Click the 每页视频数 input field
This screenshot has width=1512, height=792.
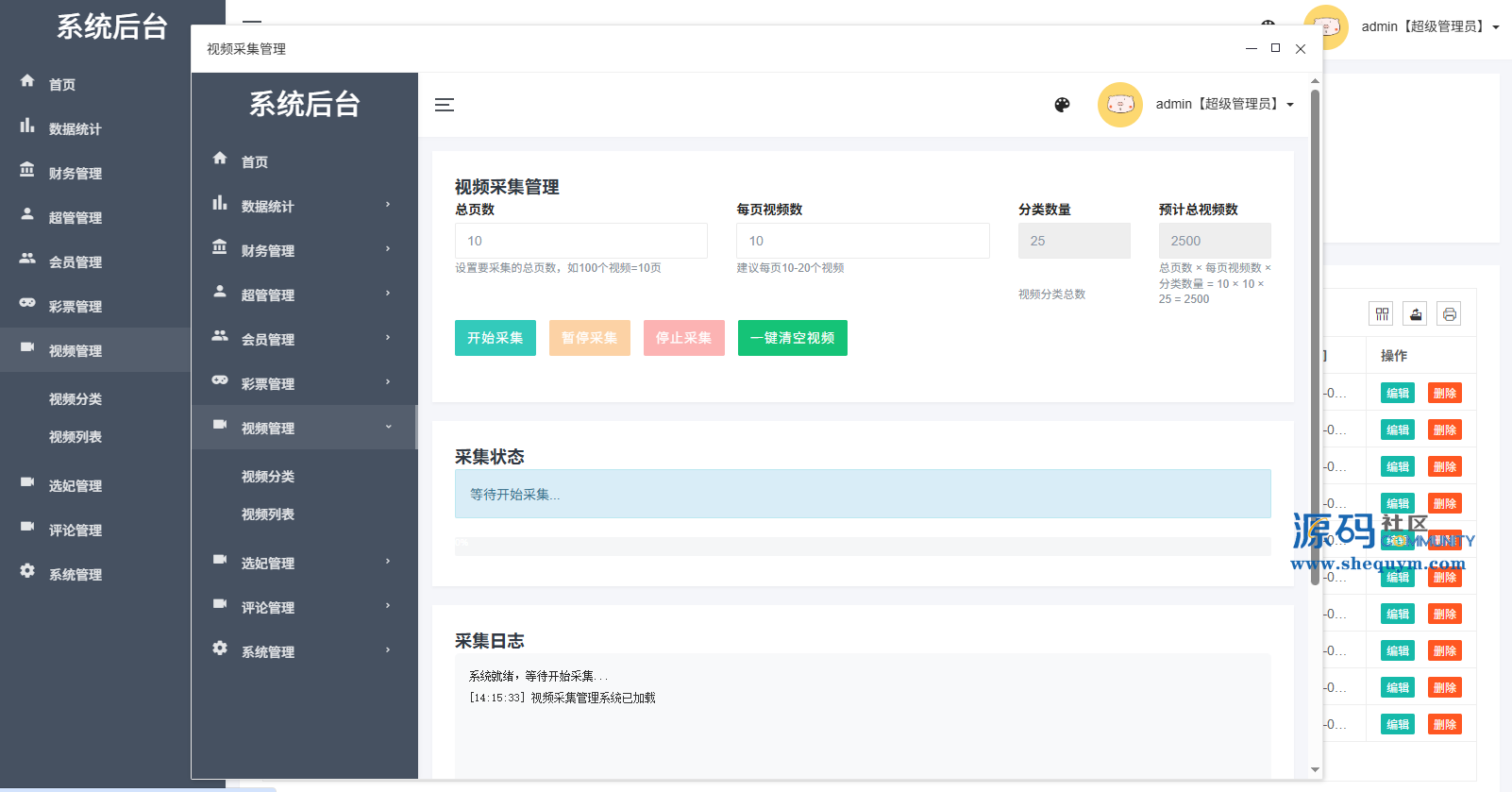862,241
